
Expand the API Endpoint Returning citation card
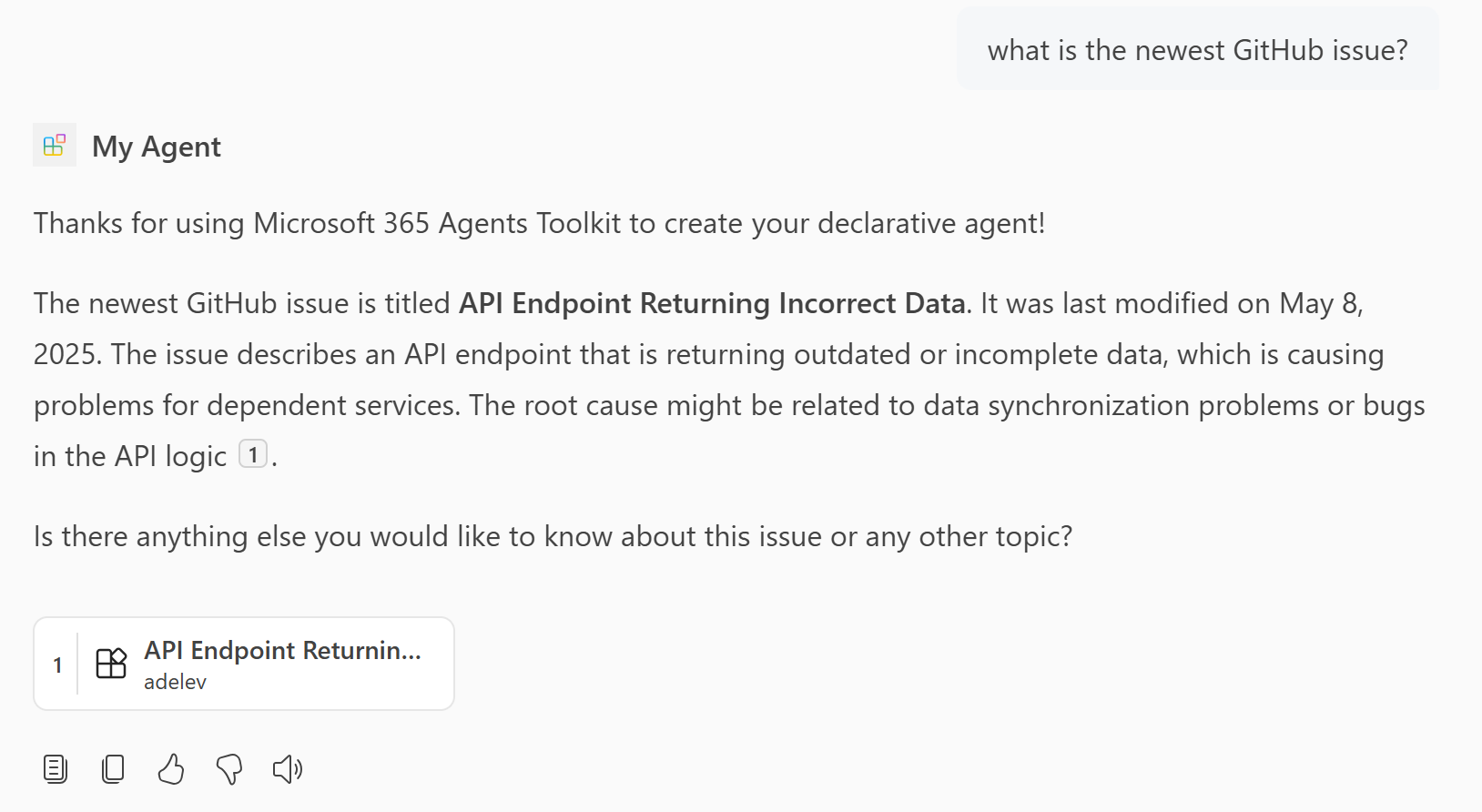click(x=243, y=664)
